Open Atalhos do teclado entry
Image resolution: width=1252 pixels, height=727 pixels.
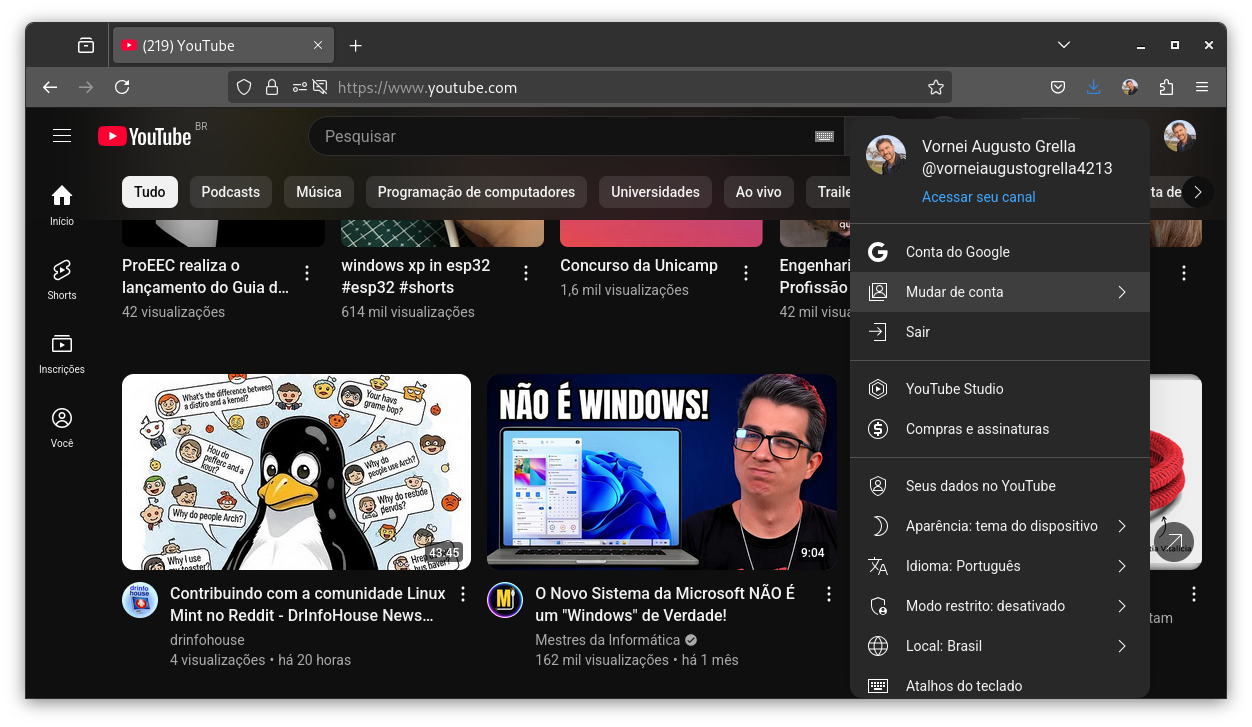(x=1000, y=686)
